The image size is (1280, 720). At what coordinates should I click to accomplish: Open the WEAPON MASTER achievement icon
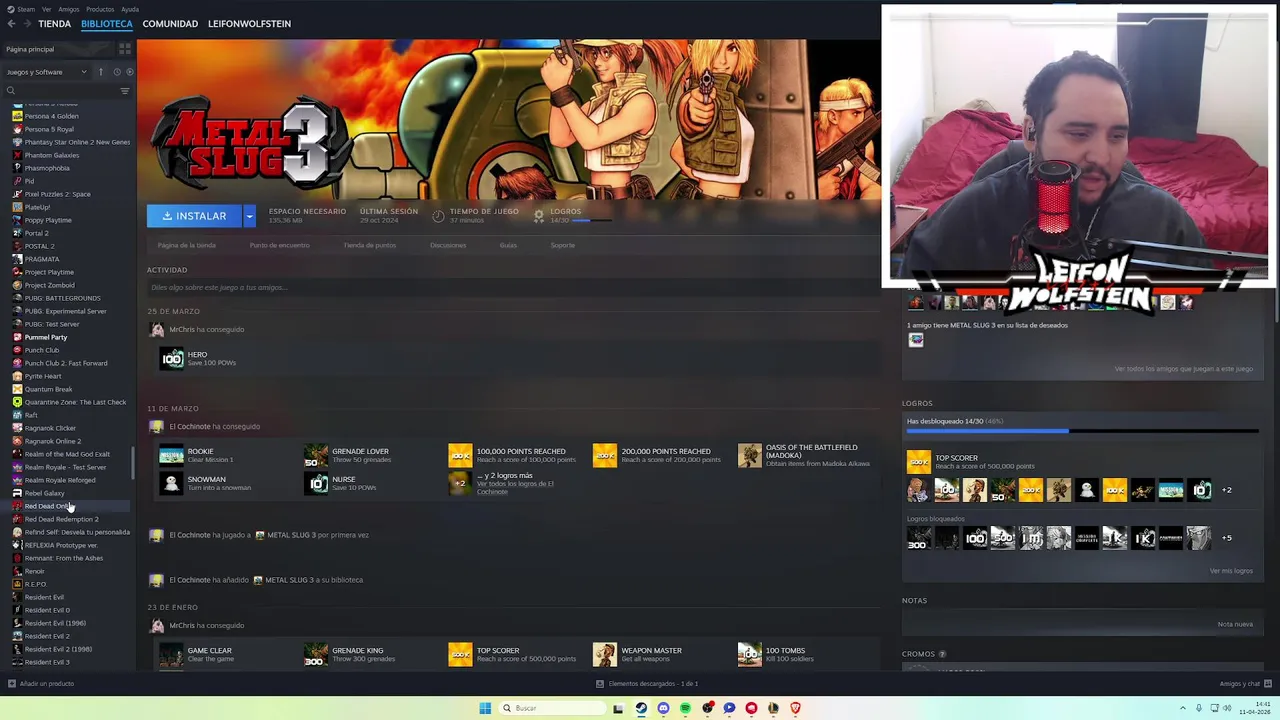point(605,655)
